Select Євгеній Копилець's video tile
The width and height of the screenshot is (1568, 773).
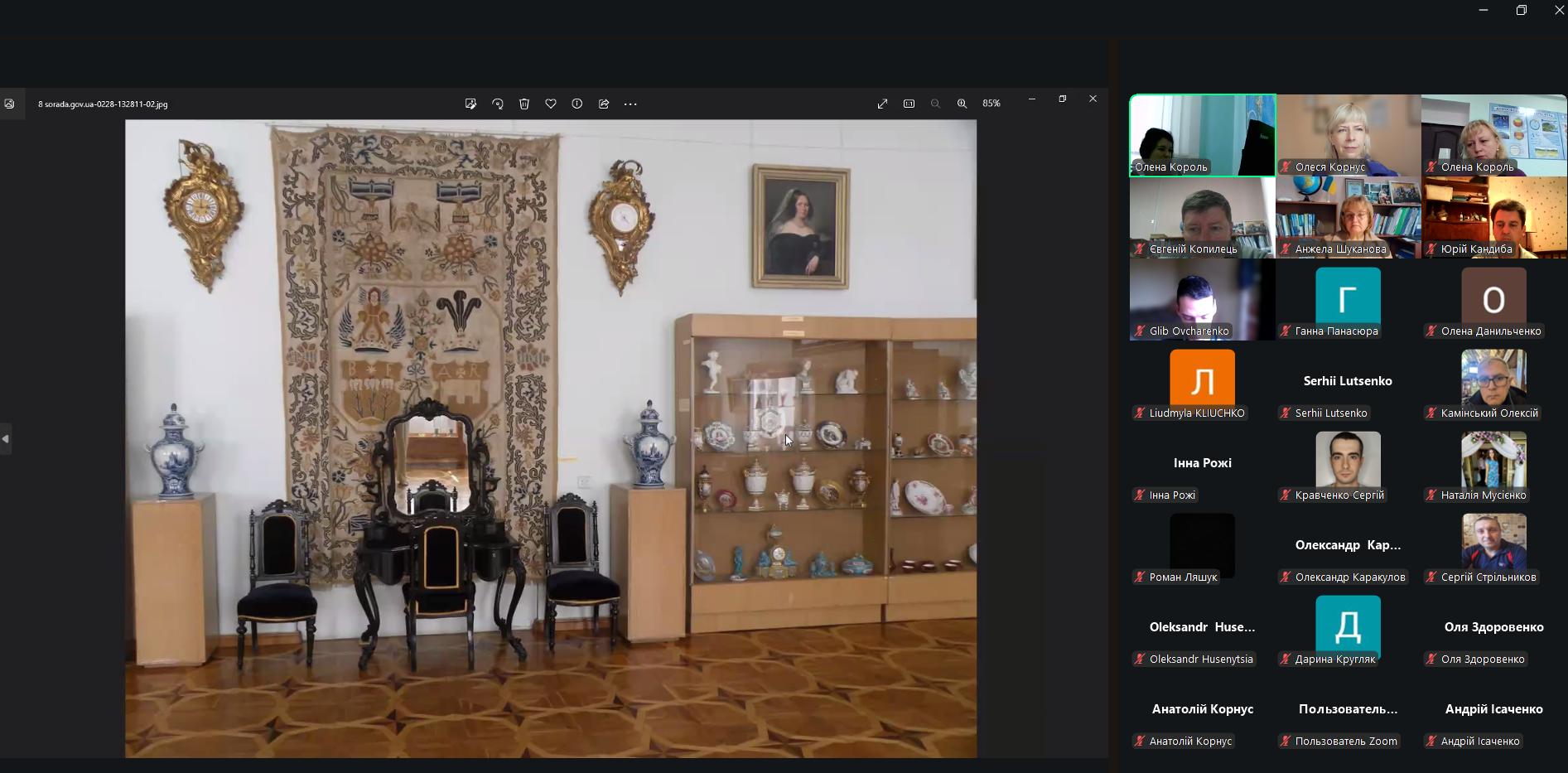1202,217
